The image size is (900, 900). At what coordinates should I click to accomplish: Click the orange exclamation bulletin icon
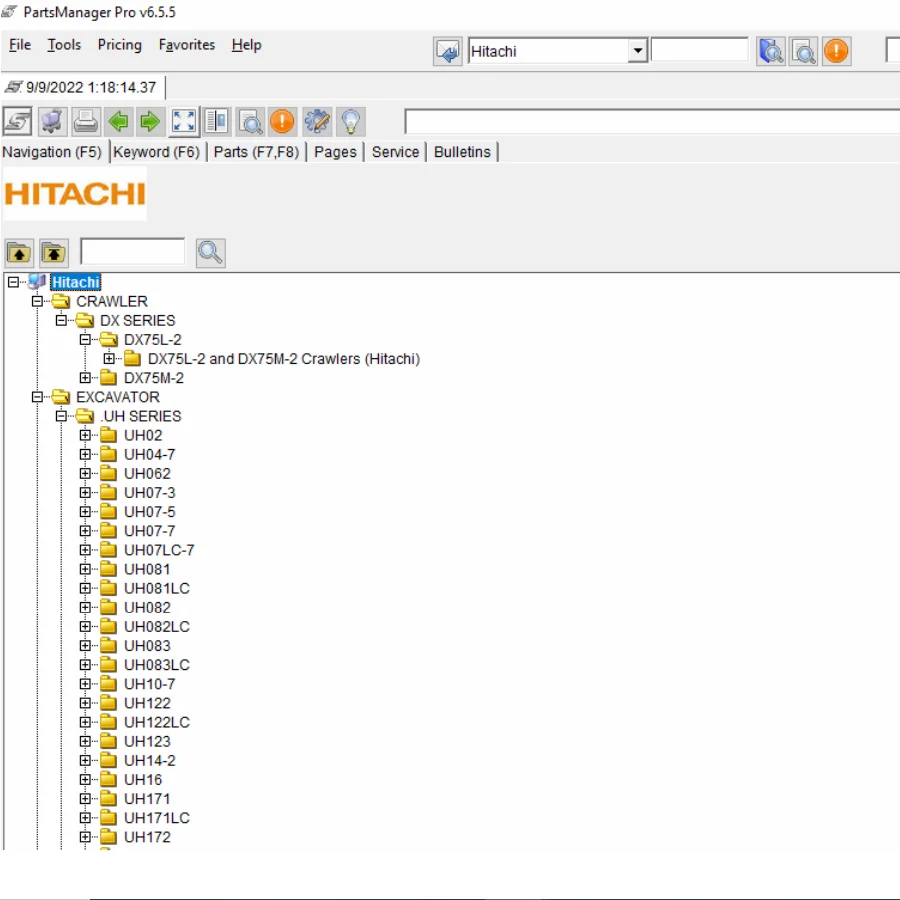point(282,121)
